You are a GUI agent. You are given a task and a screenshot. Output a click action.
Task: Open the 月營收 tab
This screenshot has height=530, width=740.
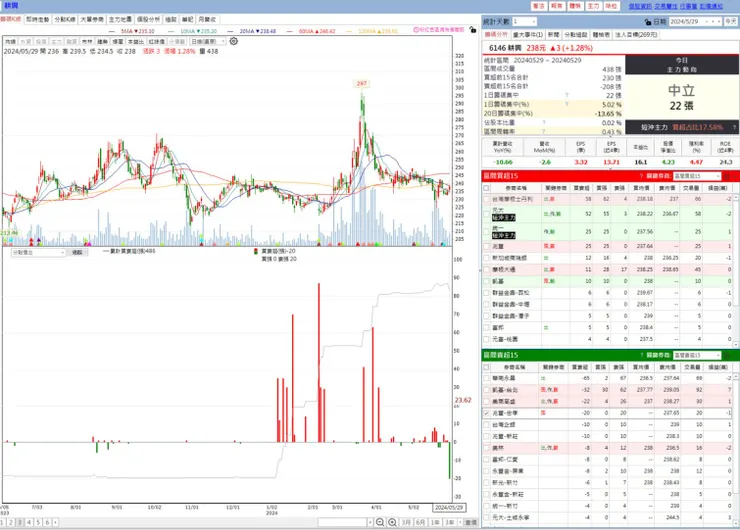point(207,19)
